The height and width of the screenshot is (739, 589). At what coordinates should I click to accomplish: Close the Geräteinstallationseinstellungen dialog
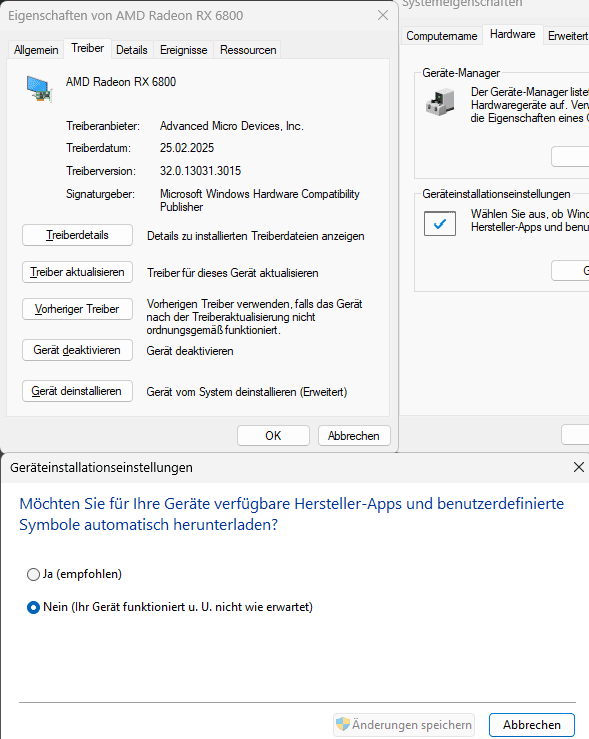pos(579,467)
